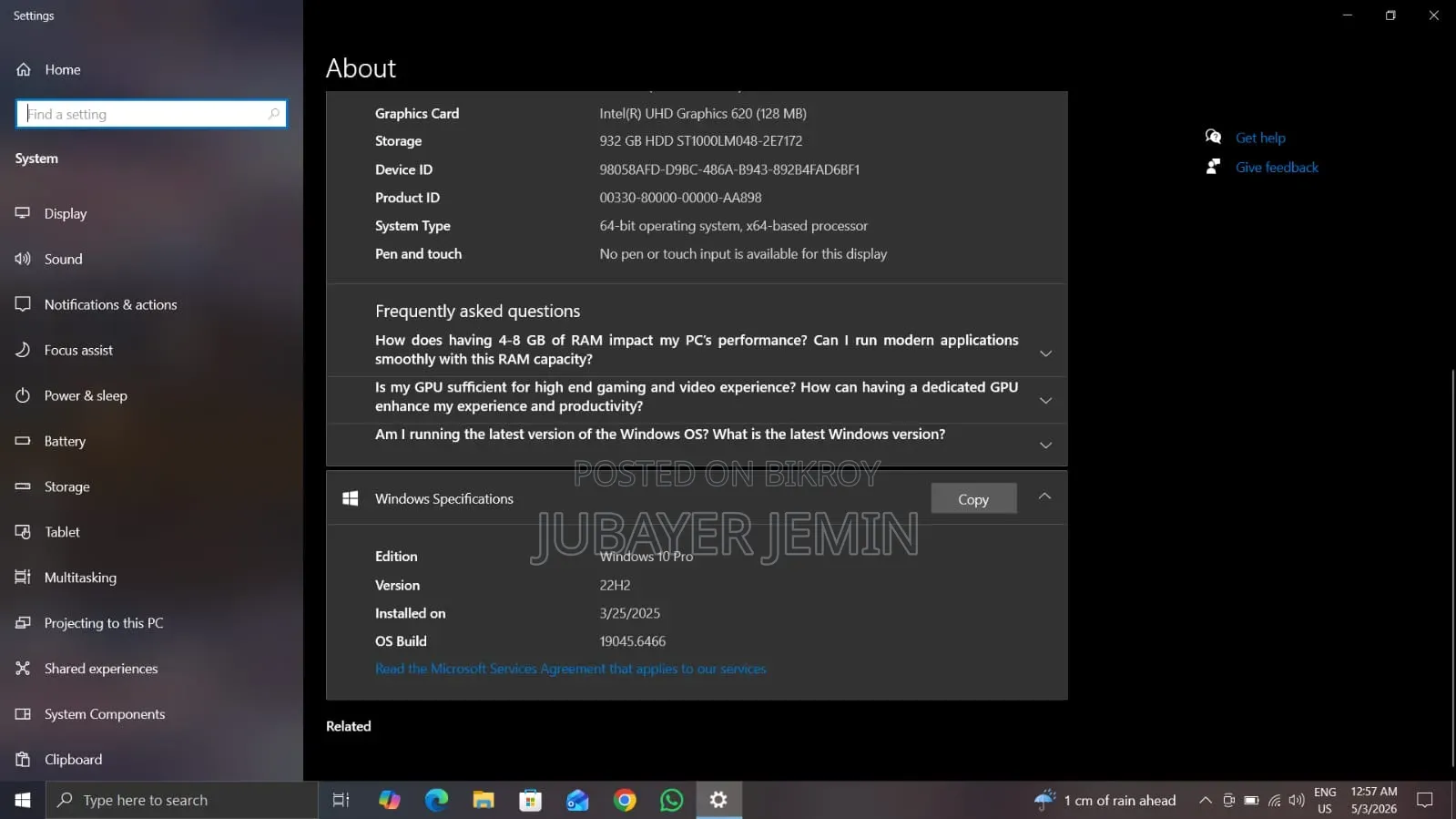The width and height of the screenshot is (1456, 819).
Task: Click the Give feedback link
Action: pyautogui.click(x=1277, y=167)
